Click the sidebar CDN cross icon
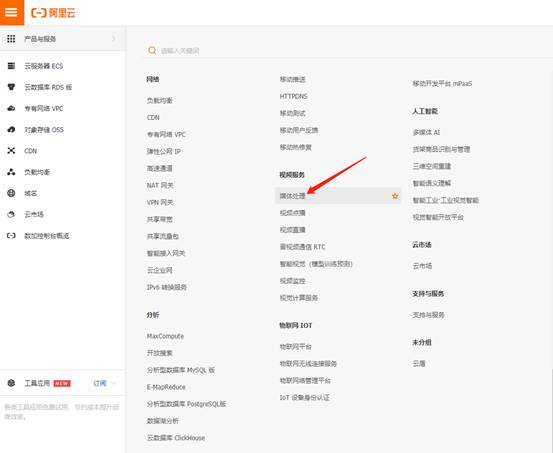This screenshot has height=453, width=553. coord(11,151)
